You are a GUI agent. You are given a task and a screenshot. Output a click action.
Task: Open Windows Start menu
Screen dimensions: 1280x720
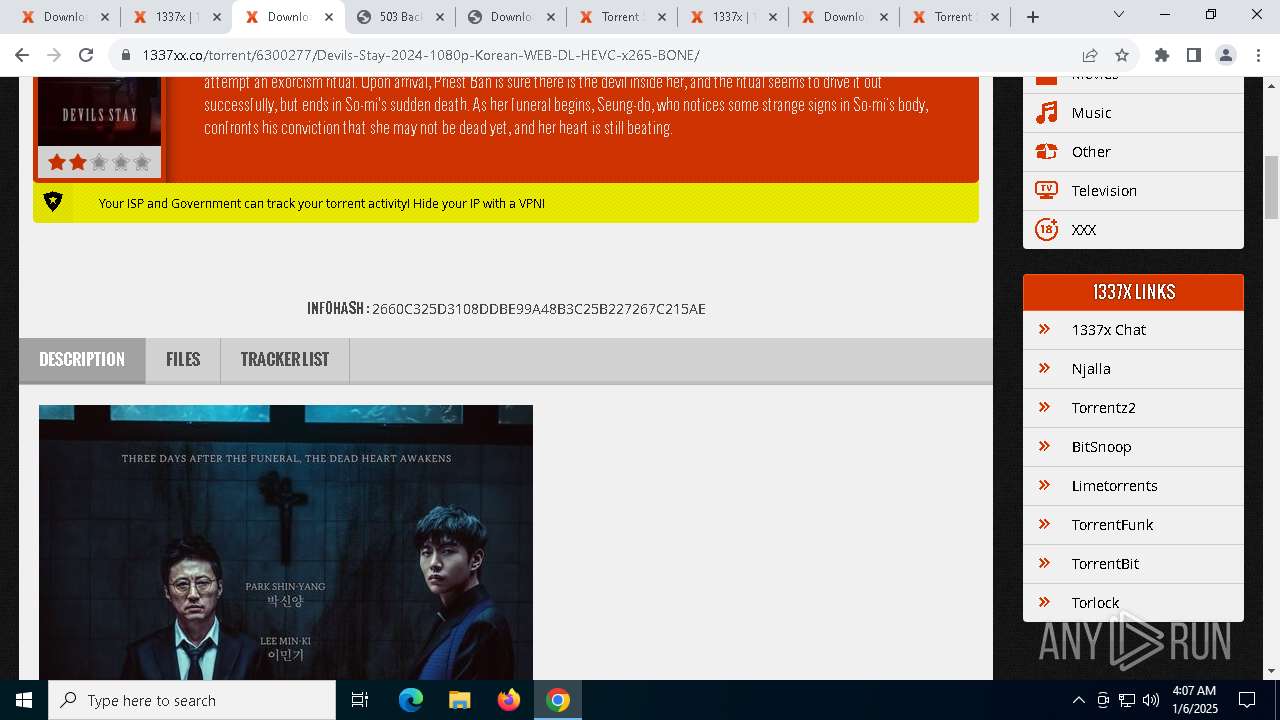coord(24,700)
